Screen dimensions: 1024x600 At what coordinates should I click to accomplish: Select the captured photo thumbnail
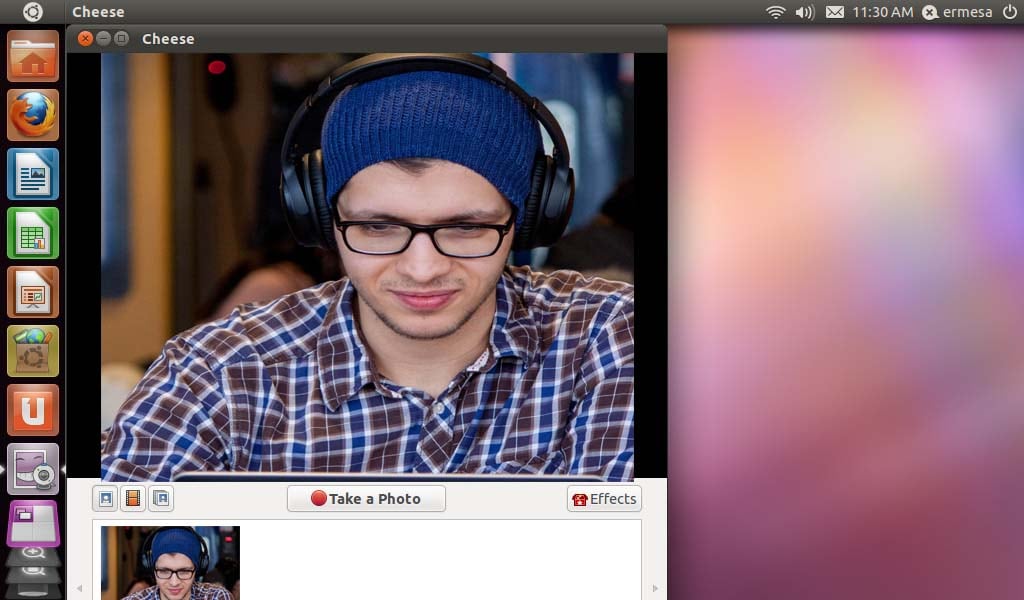pyautogui.click(x=170, y=563)
